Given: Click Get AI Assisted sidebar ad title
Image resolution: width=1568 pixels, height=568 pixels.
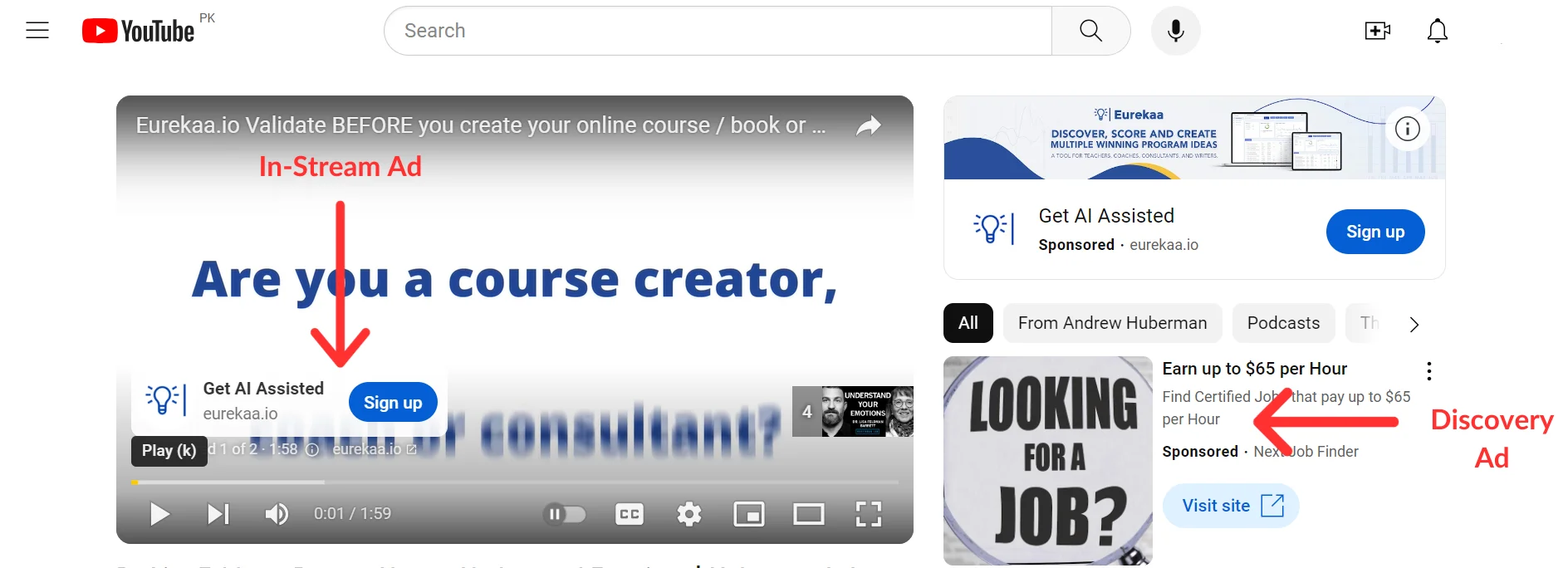Looking at the screenshot, I should pyautogui.click(x=1106, y=216).
